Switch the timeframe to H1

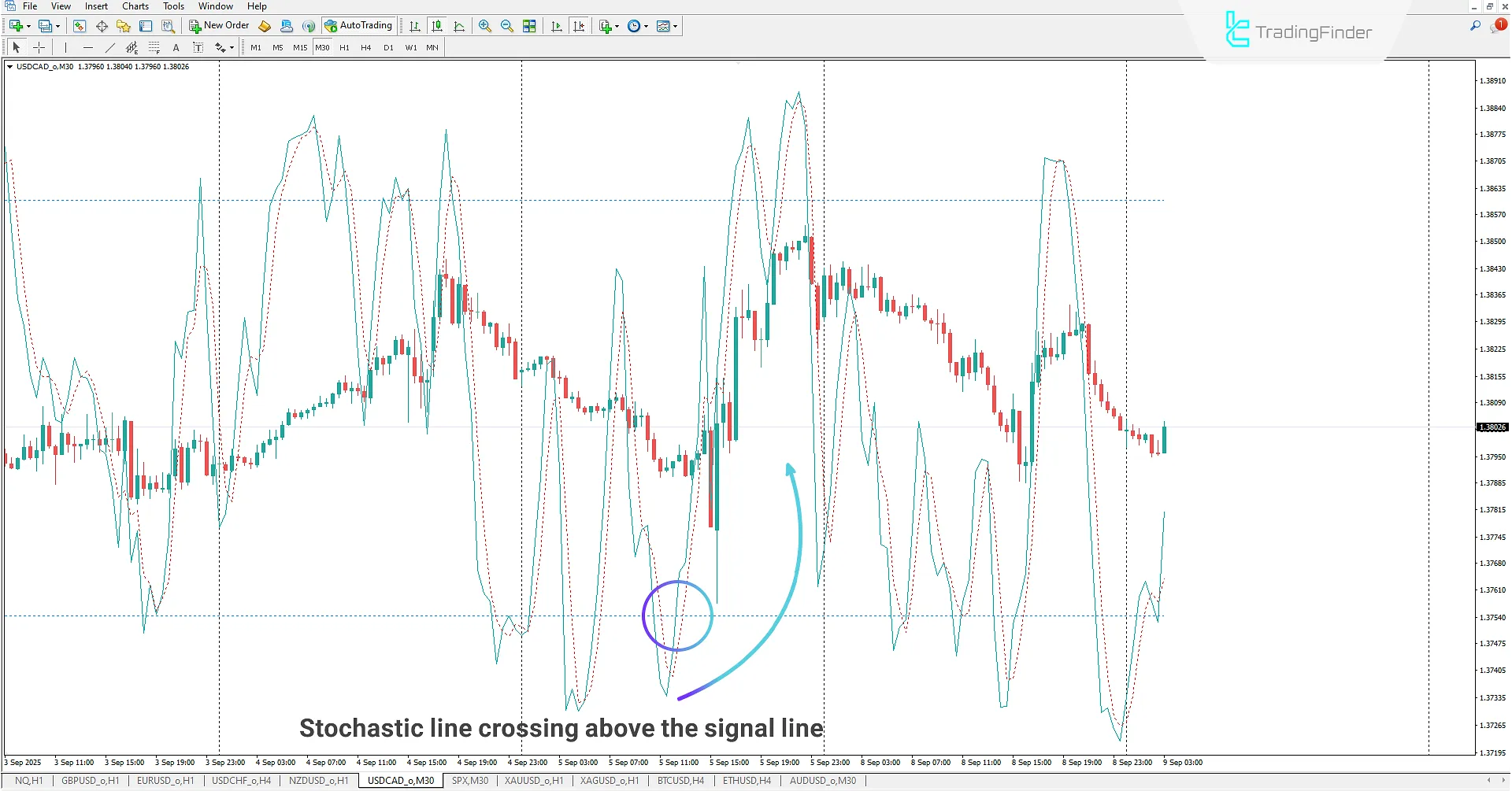344,47
